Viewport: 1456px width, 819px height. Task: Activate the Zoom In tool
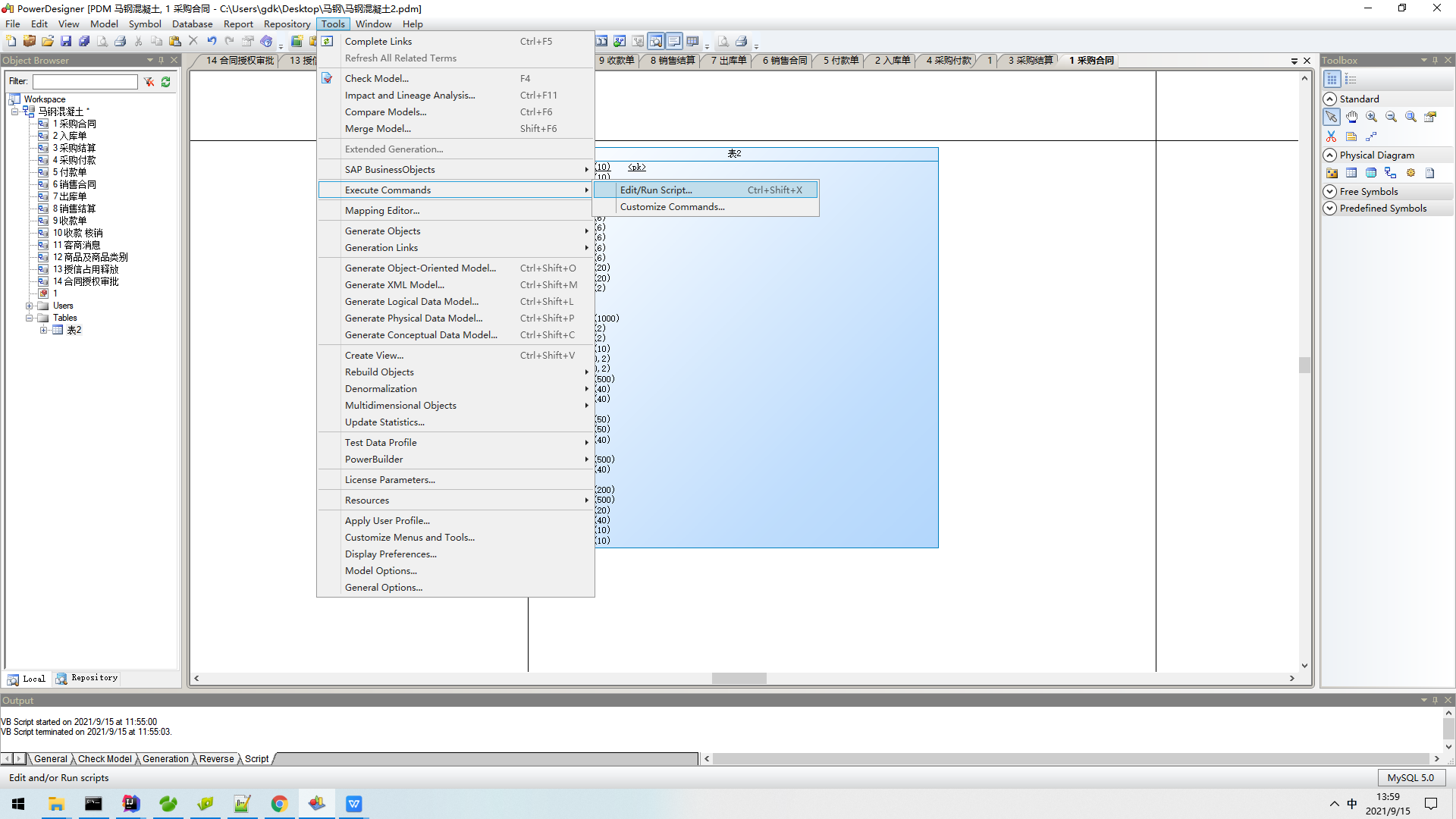(1371, 116)
